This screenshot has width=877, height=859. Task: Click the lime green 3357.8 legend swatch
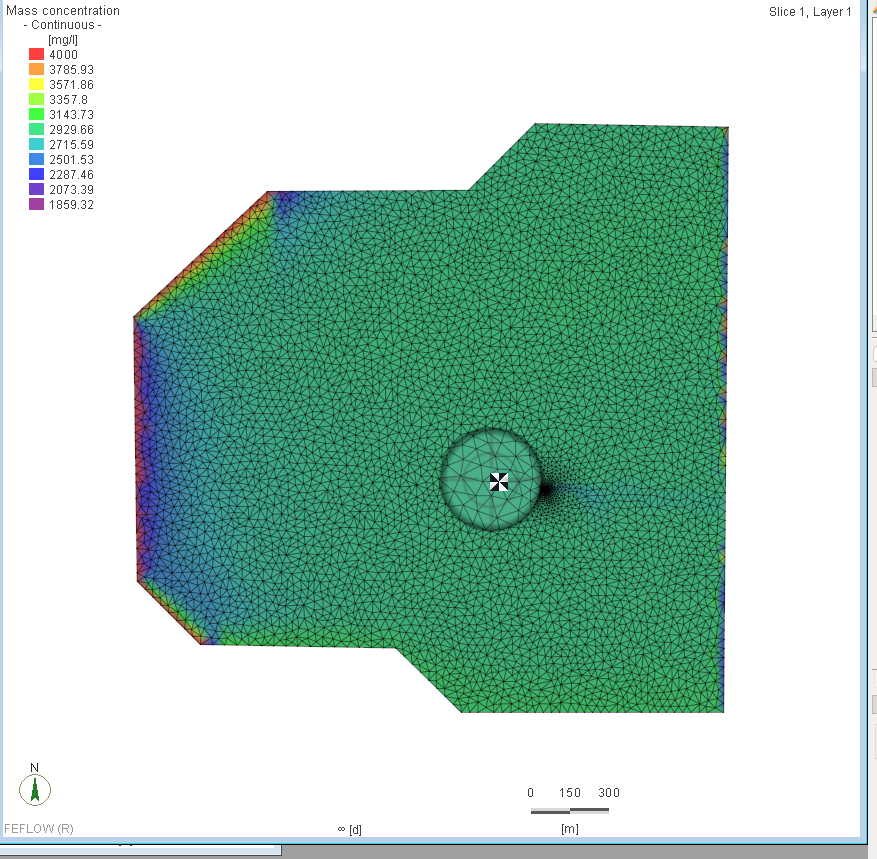pyautogui.click(x=36, y=100)
